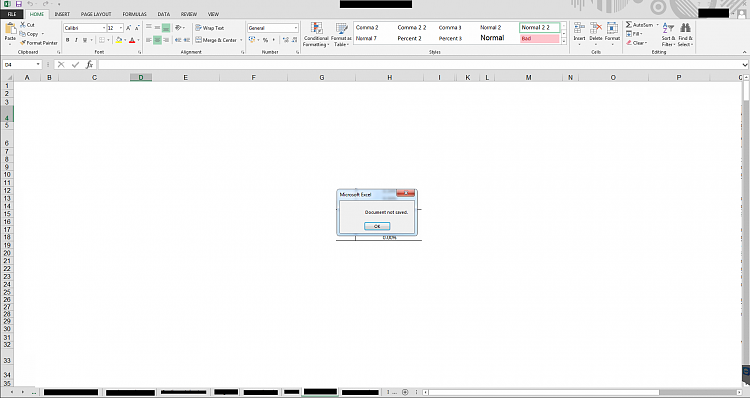Click the AutoSum sigma icon
750x398 pixels.
point(629,24)
